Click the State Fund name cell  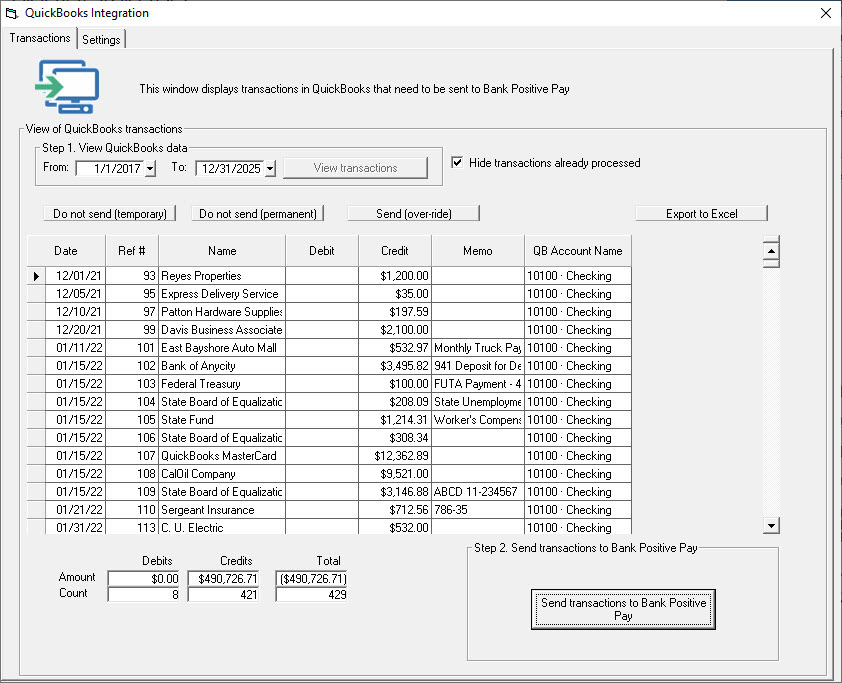click(x=222, y=420)
